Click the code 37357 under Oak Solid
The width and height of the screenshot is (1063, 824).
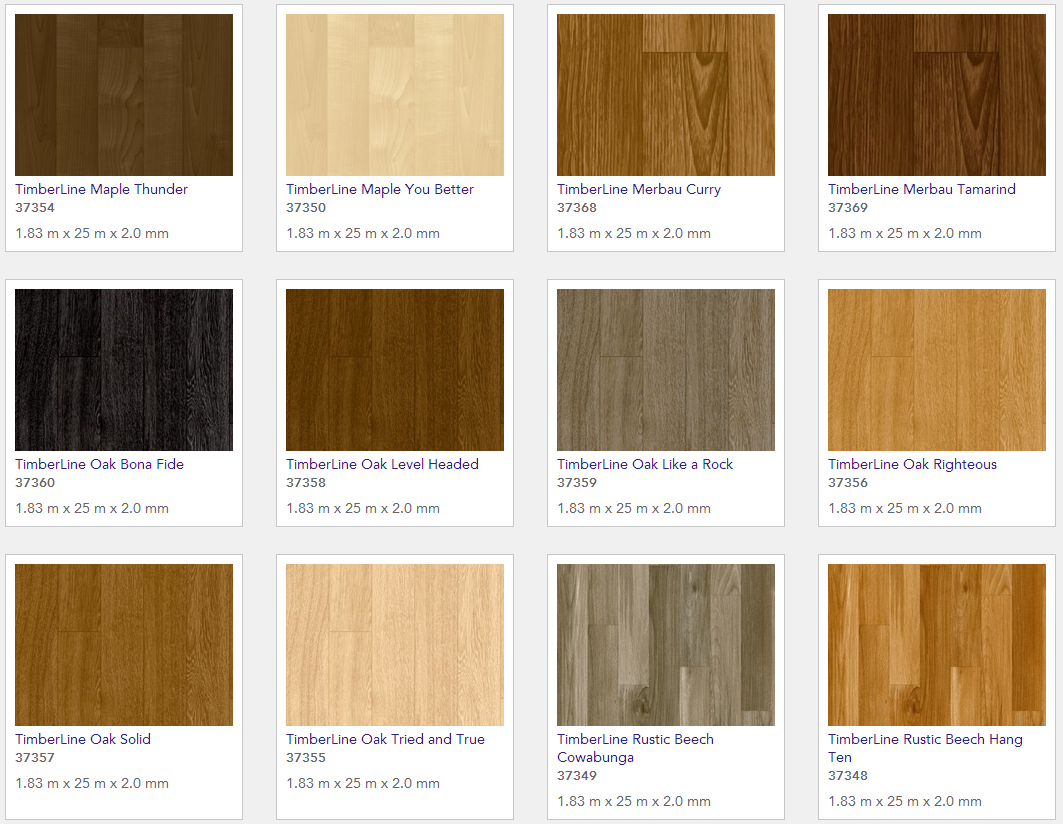pos(35,758)
